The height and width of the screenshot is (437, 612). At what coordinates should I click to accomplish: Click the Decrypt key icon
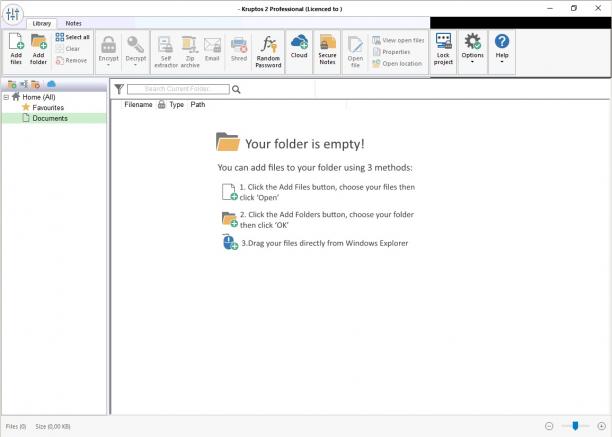[x=135, y=45]
